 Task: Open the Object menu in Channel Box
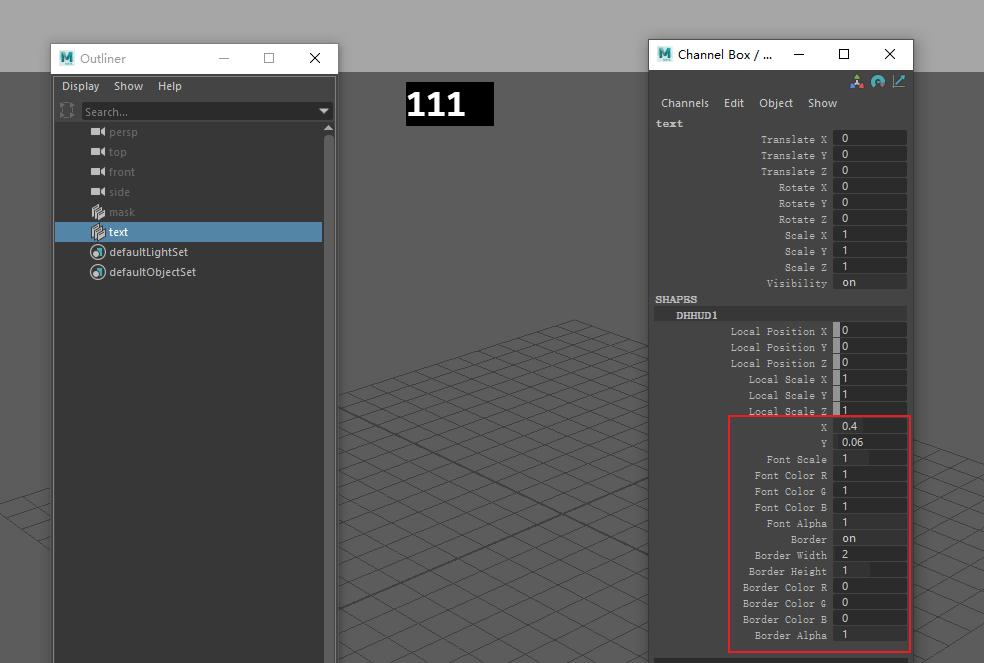pos(776,103)
